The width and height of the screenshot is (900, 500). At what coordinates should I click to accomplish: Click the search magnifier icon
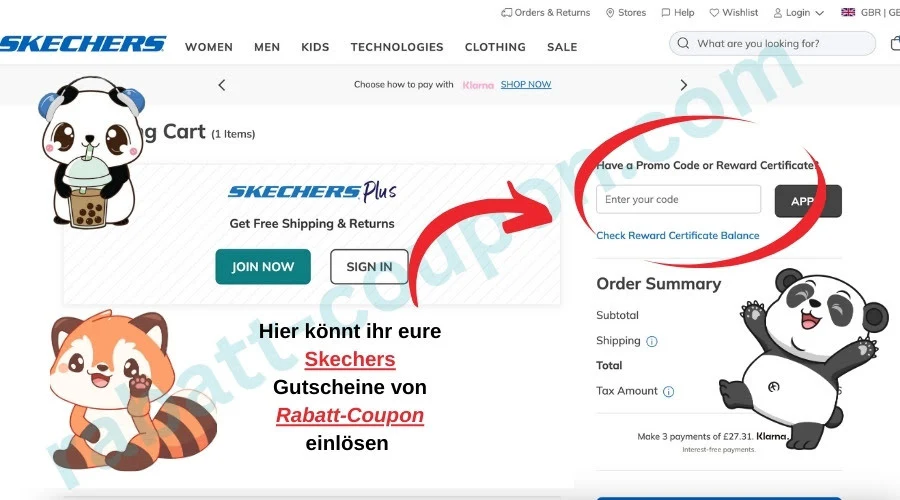(683, 43)
